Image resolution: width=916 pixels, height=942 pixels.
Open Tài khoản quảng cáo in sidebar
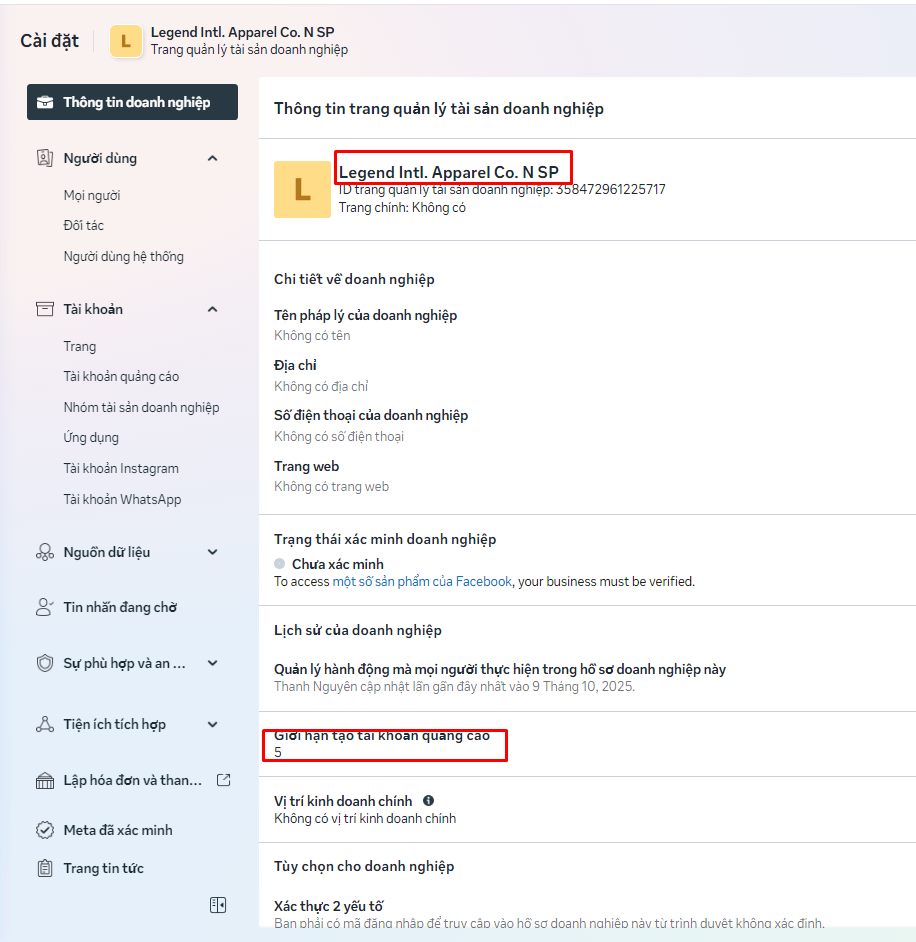(121, 377)
